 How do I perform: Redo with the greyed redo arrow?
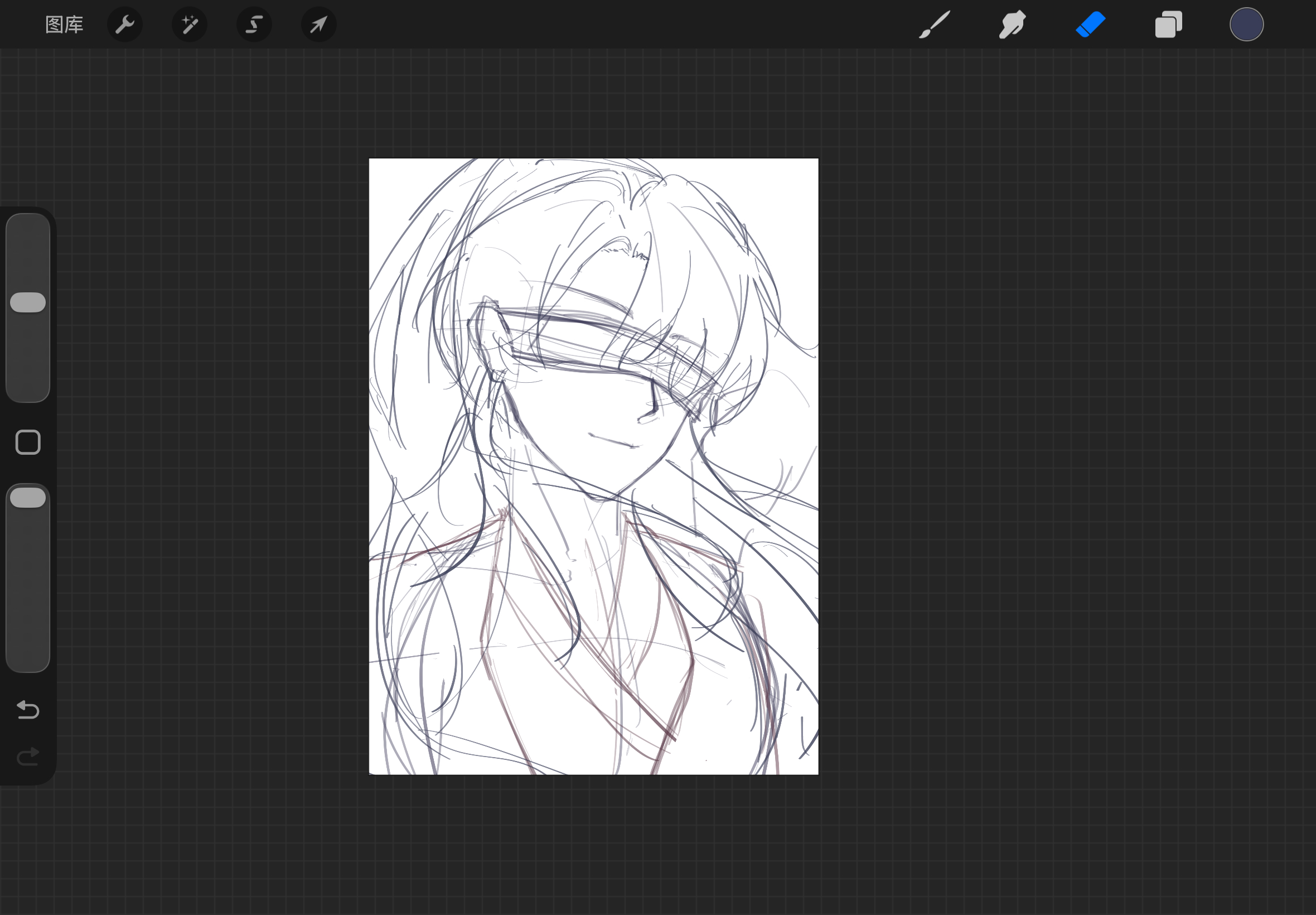(27, 757)
